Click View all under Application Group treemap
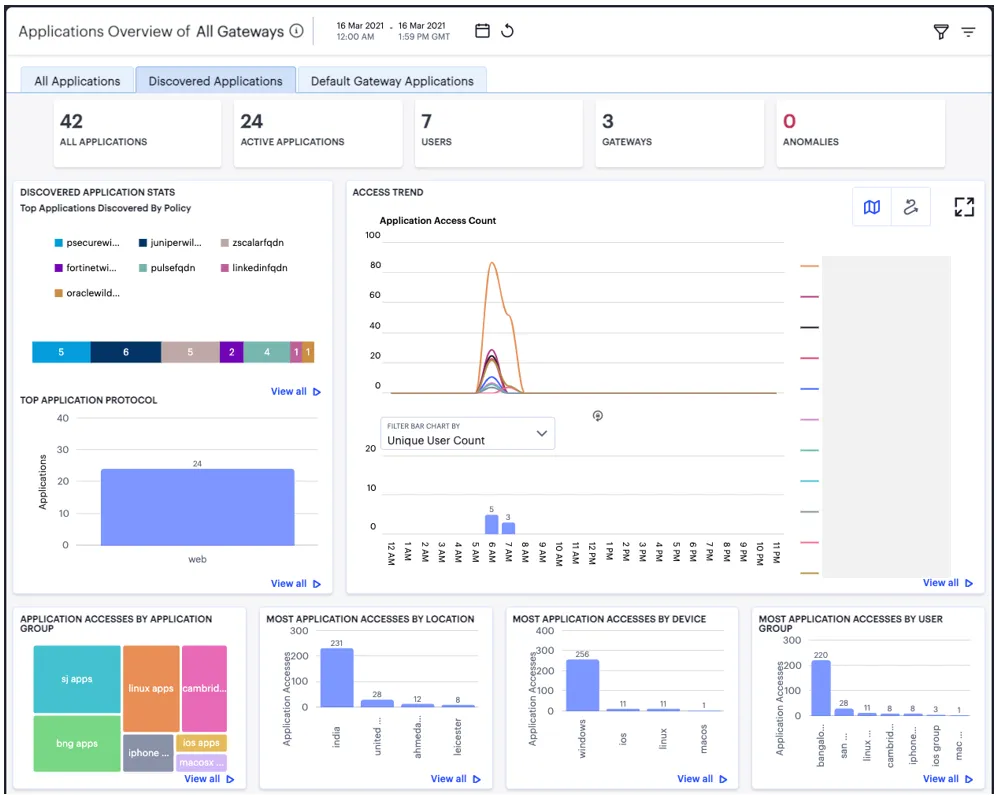The height and width of the screenshot is (795, 997). [x=209, y=779]
